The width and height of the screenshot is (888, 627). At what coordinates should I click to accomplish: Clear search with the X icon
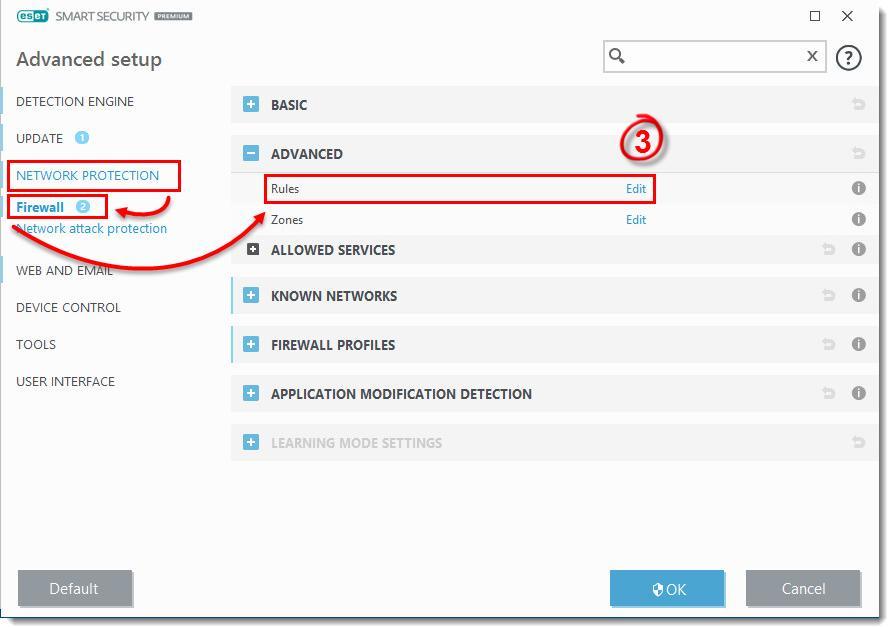coord(812,56)
